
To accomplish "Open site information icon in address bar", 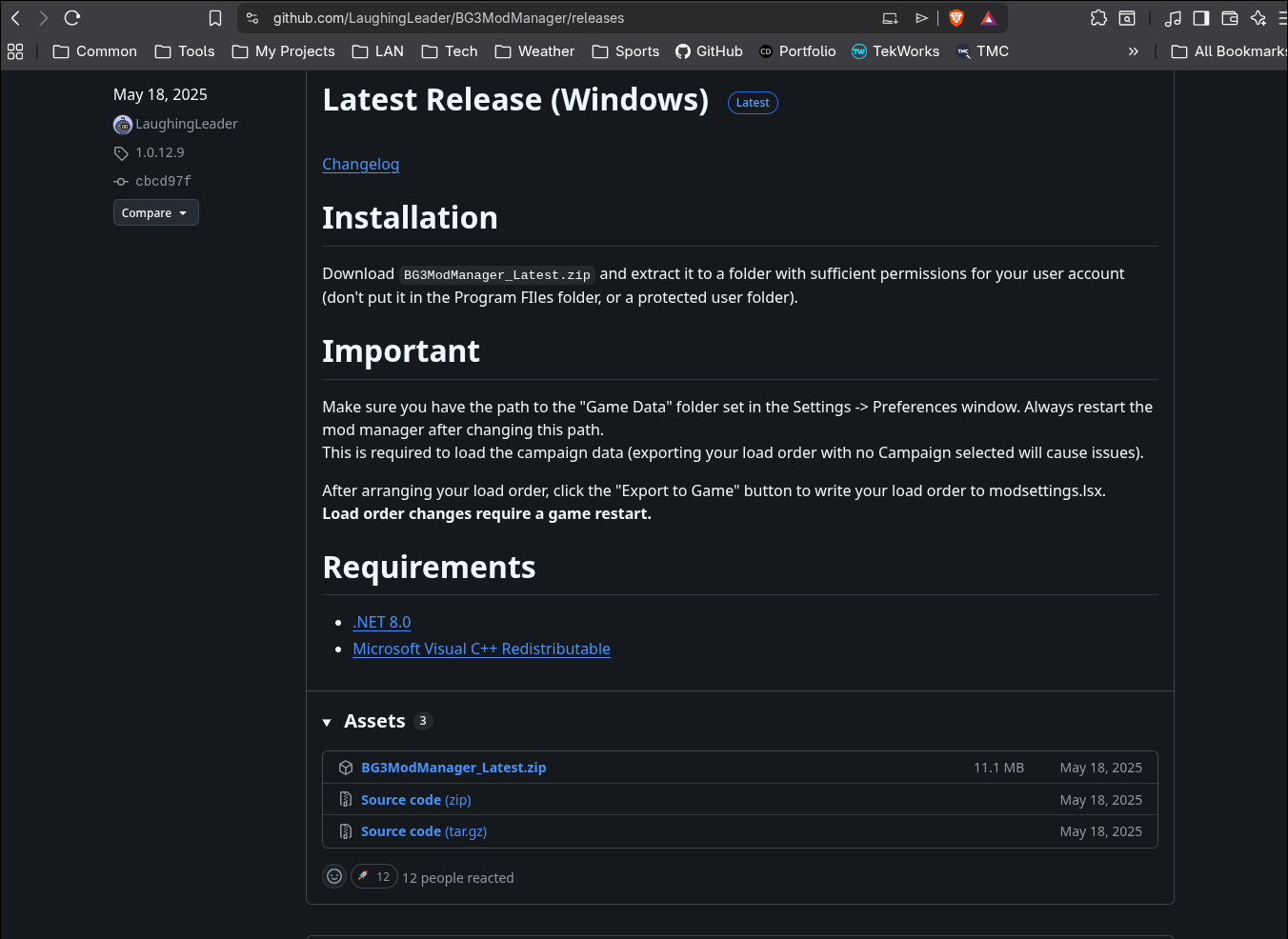I will [x=252, y=18].
